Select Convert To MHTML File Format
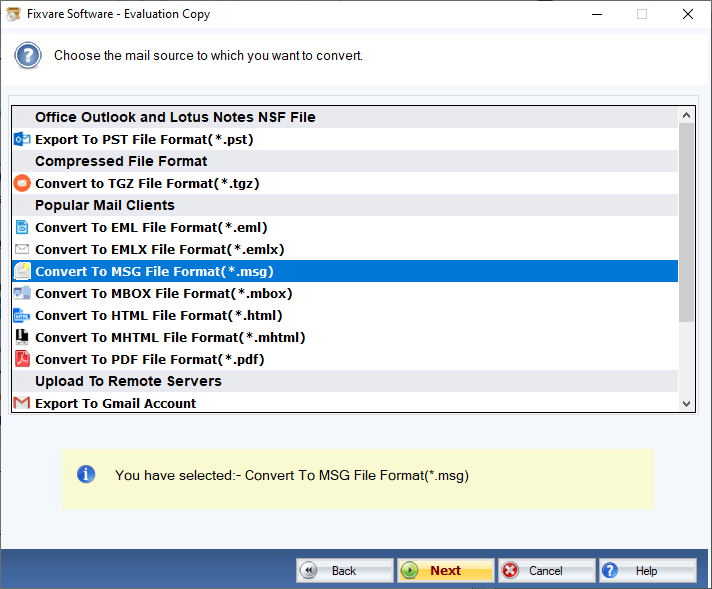Image resolution: width=712 pixels, height=589 pixels. point(345,337)
